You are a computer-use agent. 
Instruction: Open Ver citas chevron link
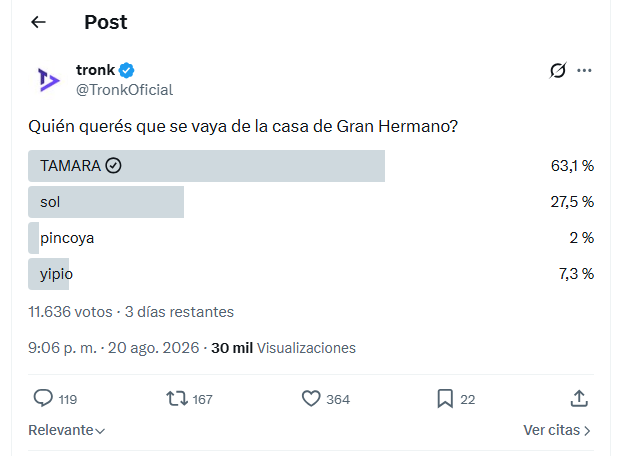click(557, 430)
